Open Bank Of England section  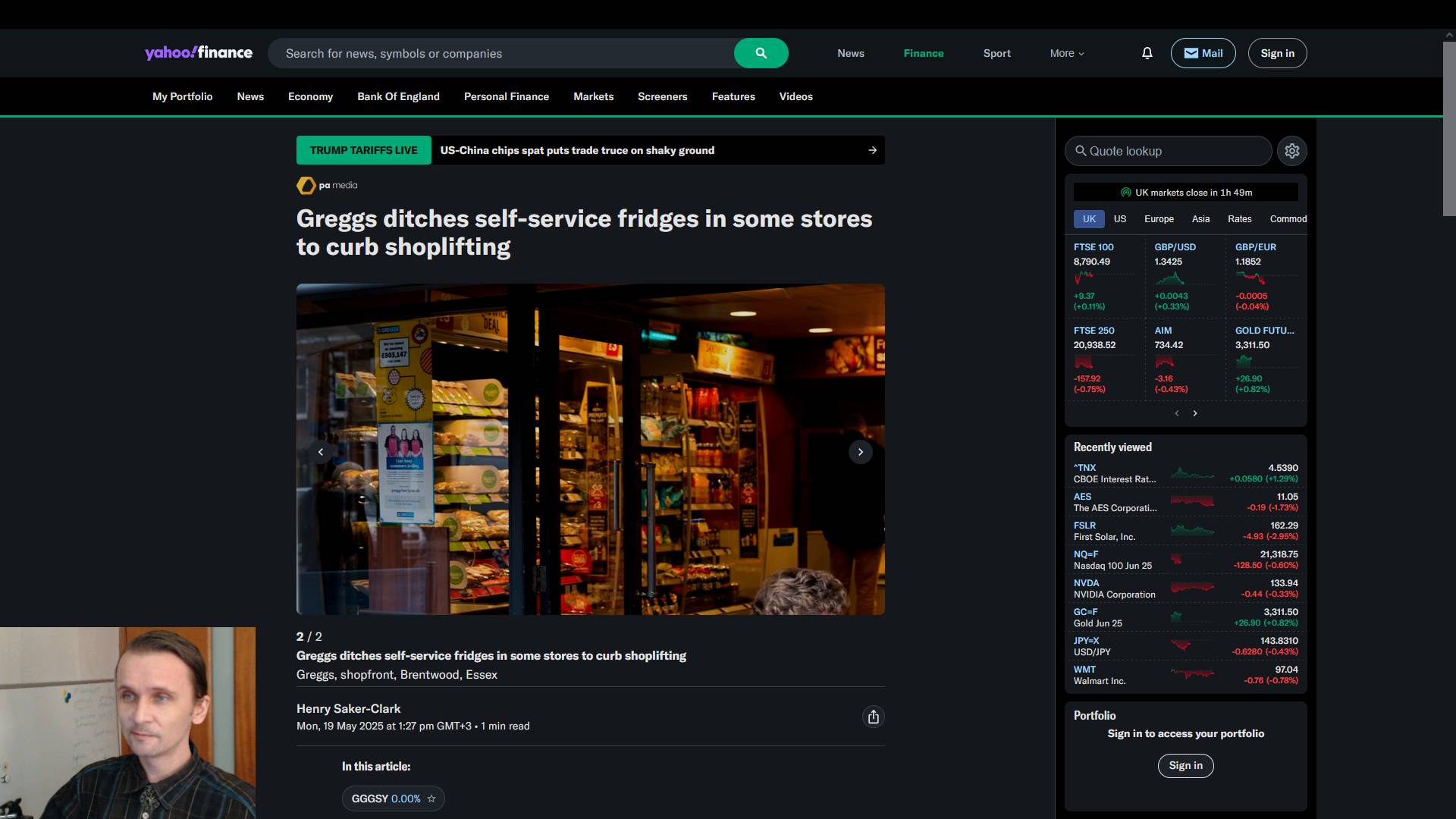click(x=398, y=96)
